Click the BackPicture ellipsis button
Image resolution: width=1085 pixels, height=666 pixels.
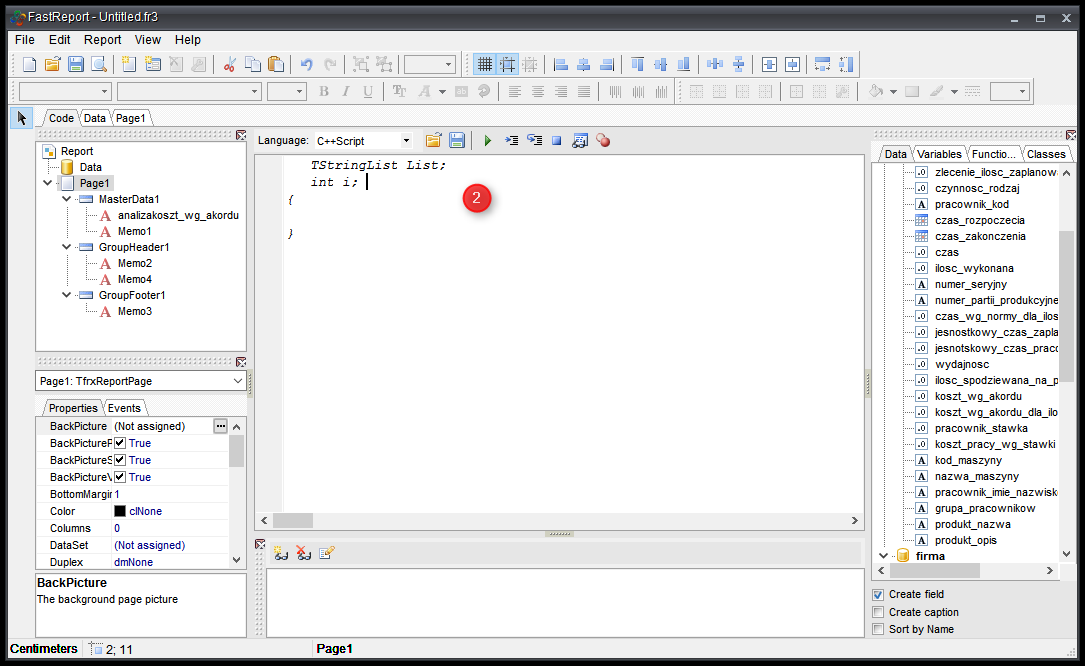(220, 426)
